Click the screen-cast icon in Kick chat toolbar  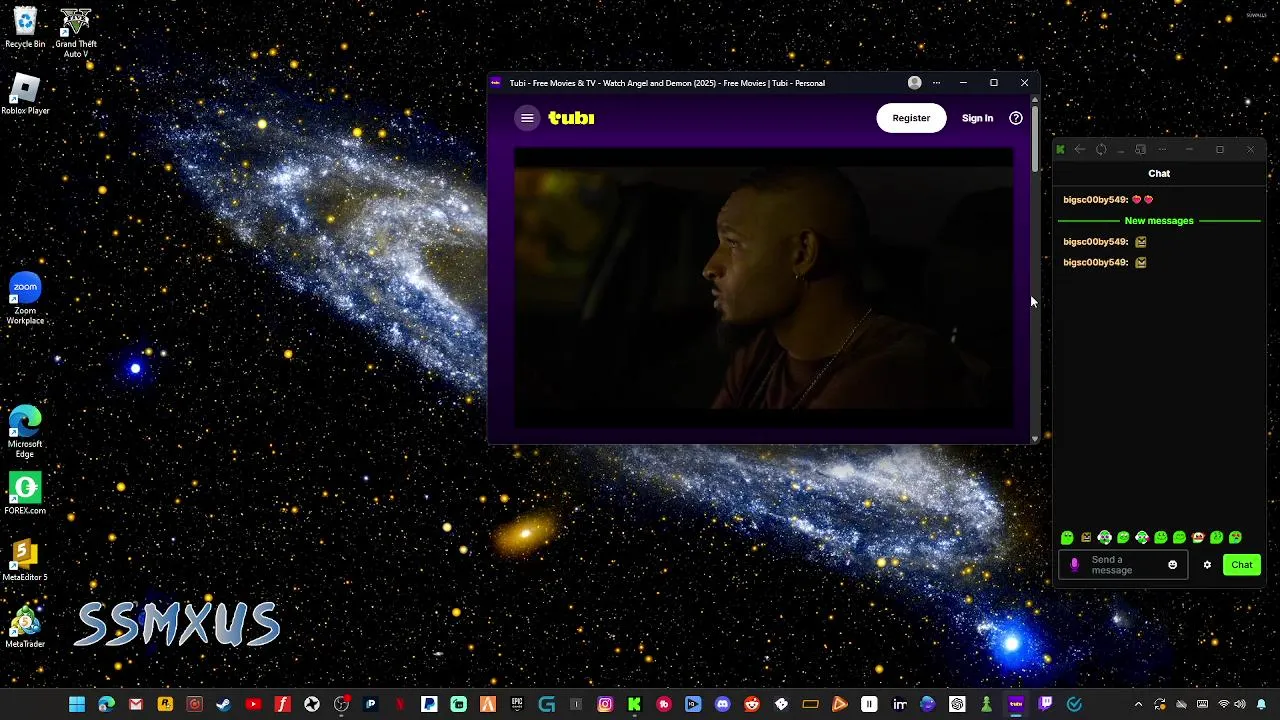coord(1140,150)
